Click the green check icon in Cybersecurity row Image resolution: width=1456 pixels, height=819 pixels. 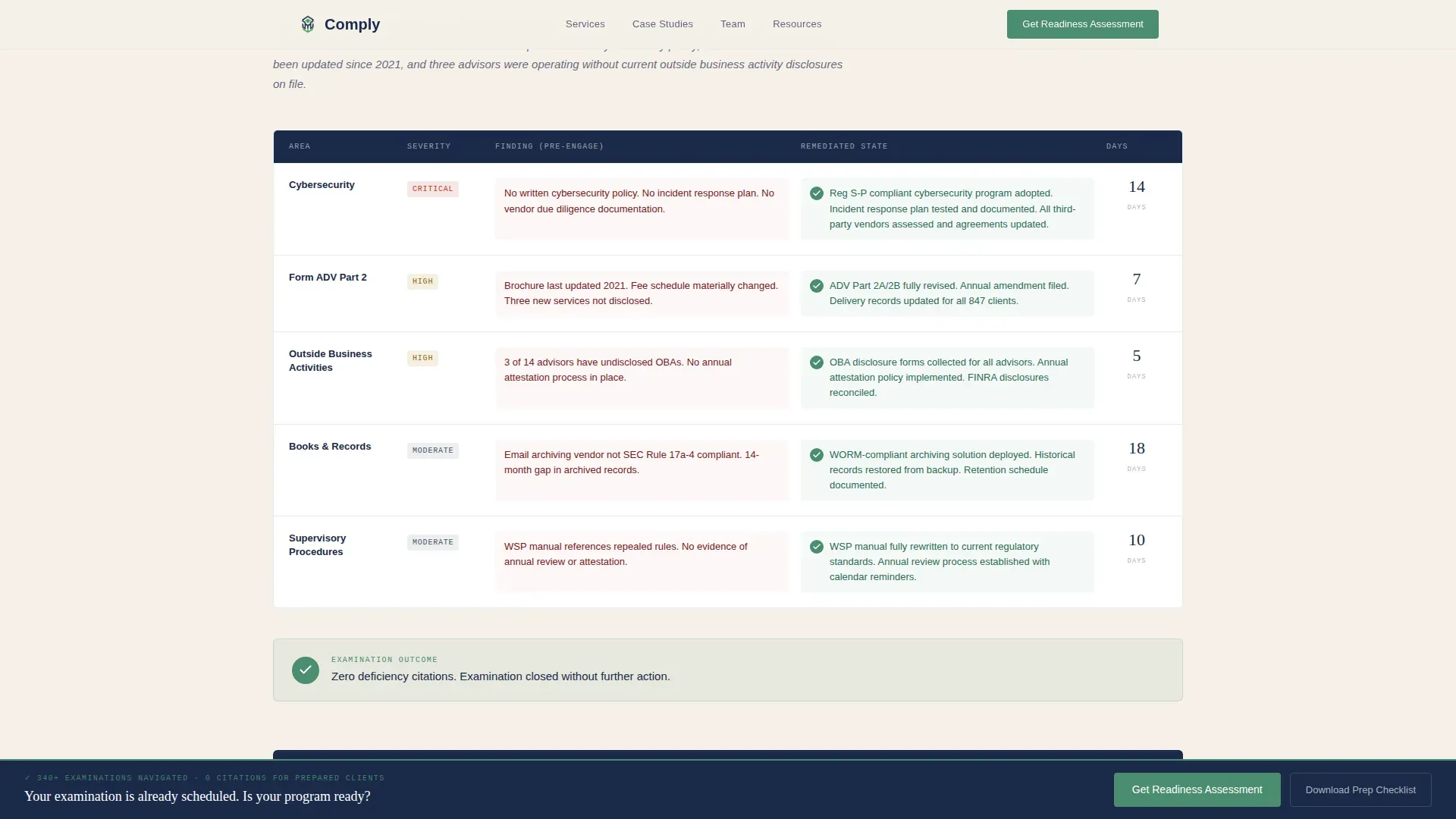[817, 193]
